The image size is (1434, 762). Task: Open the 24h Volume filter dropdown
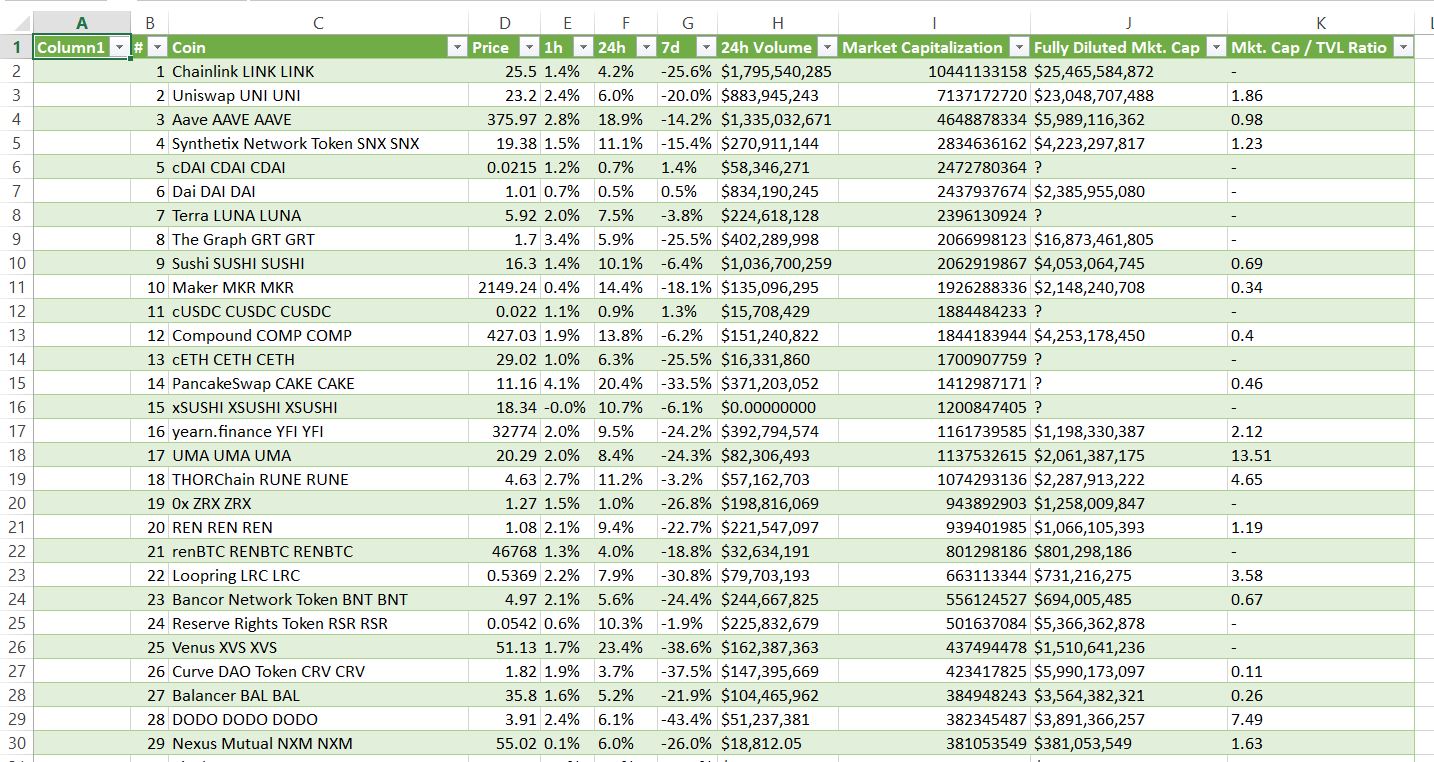827,47
